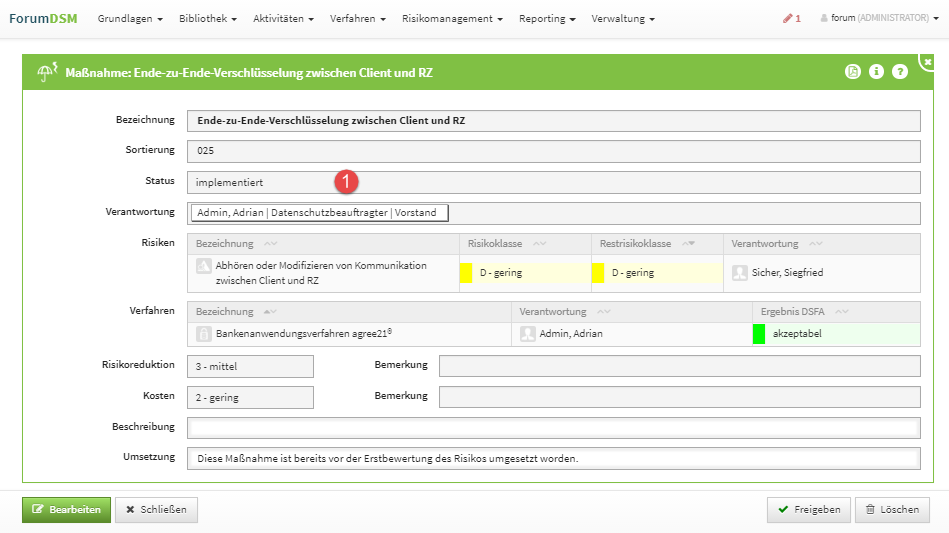Sort procedures by the Ergebnis DSFA column
The image size is (949, 533).
pyautogui.click(x=842, y=312)
